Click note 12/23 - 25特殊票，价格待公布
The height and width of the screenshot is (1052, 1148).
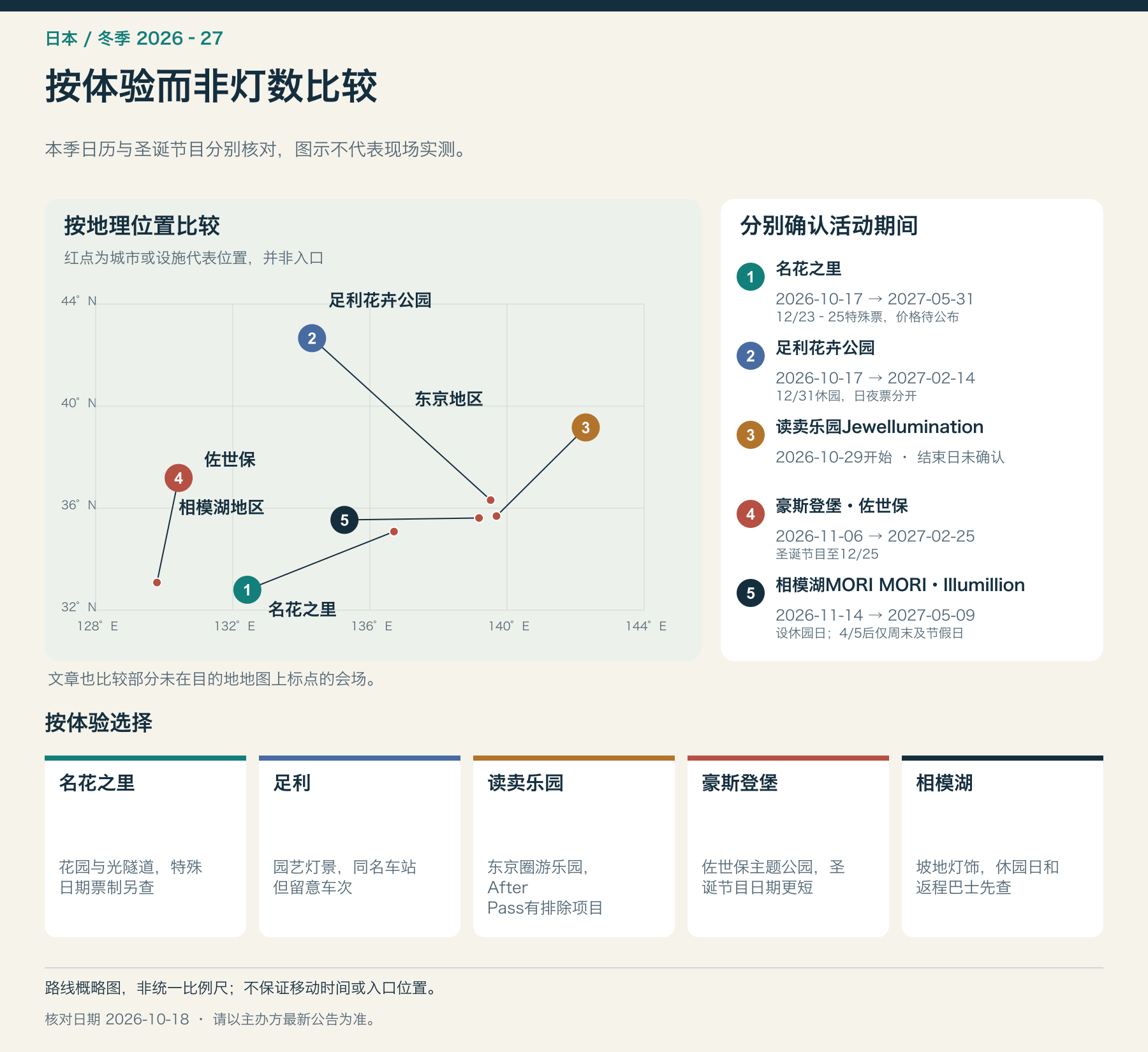pos(867,317)
